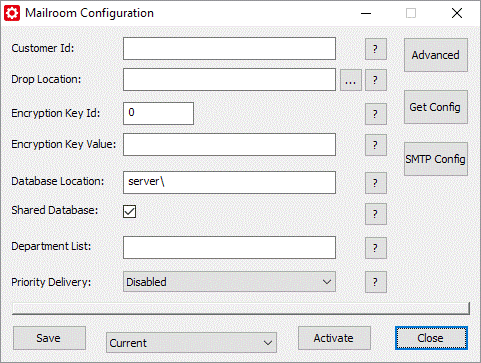Click the Encryption Key Id field
Viewport: 481px width, 363px height.
(x=158, y=114)
